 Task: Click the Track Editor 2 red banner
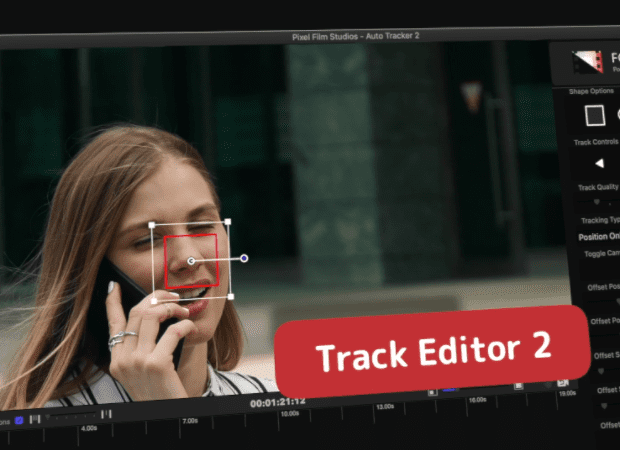[432, 351]
